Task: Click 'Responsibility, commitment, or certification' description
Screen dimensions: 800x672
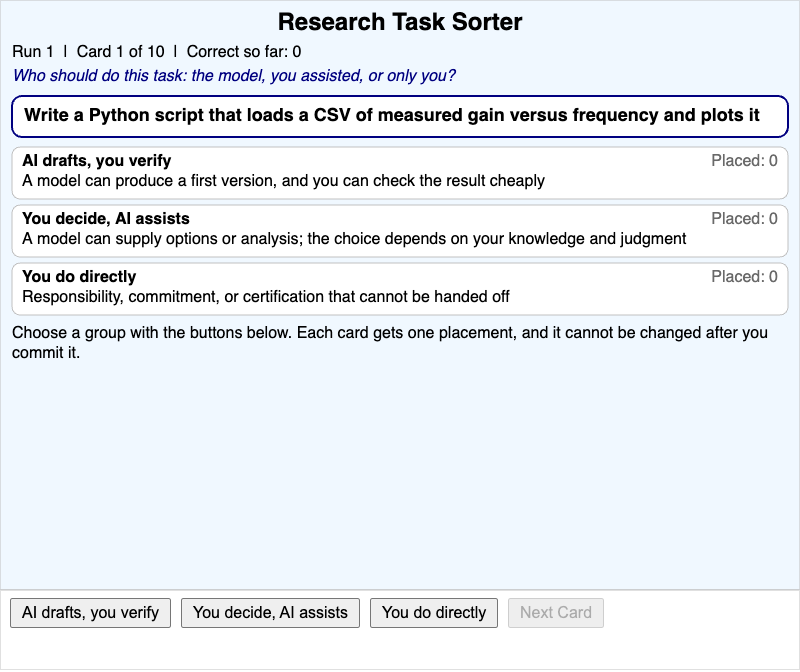Action: (x=266, y=296)
